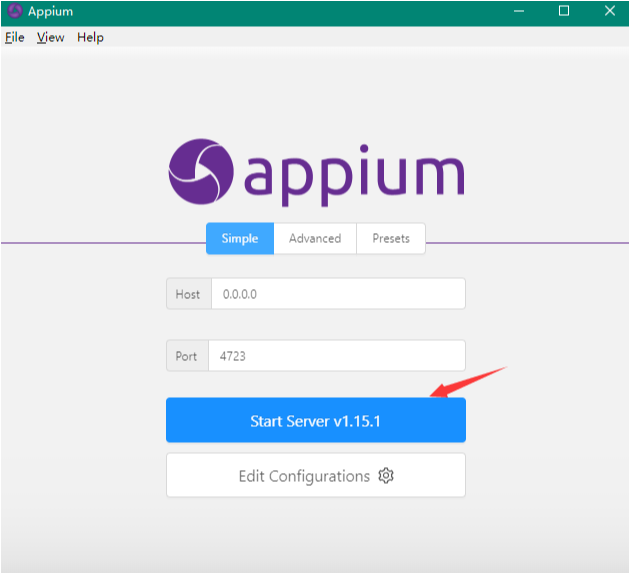The width and height of the screenshot is (630, 573).
Task: Click the gear icon in Edit Configurations
Action: [386, 475]
